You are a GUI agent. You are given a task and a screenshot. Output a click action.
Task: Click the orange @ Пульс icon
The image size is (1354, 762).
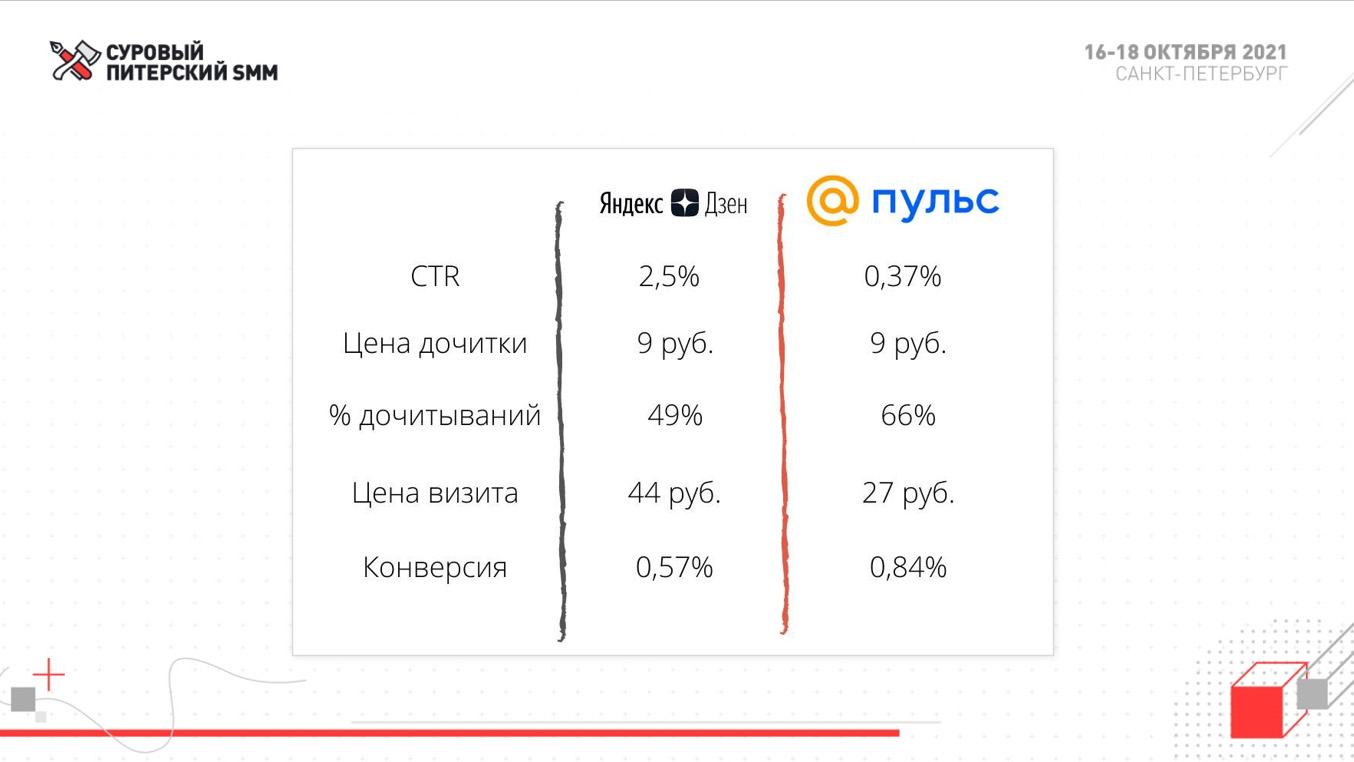(x=832, y=200)
